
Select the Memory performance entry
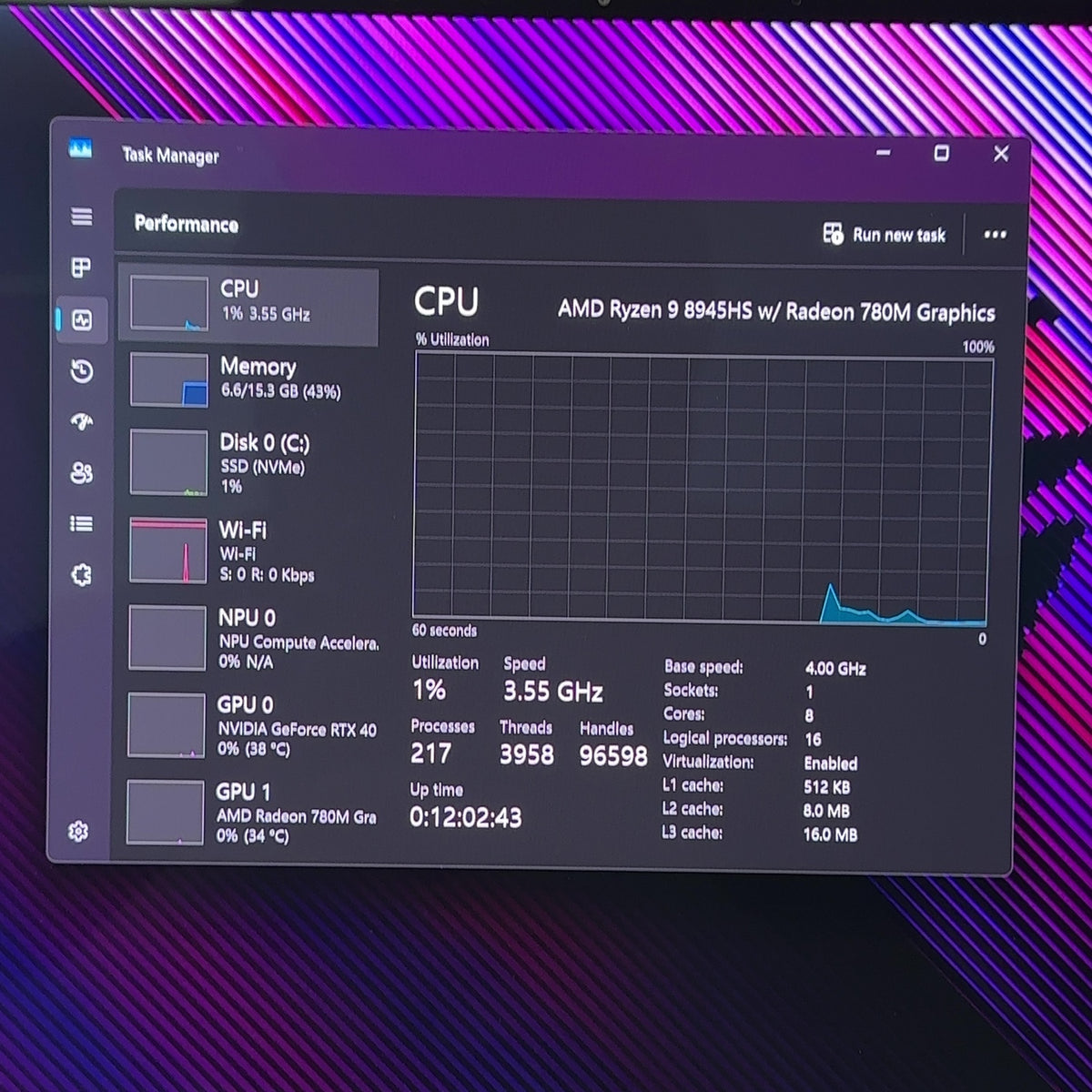pos(248,380)
